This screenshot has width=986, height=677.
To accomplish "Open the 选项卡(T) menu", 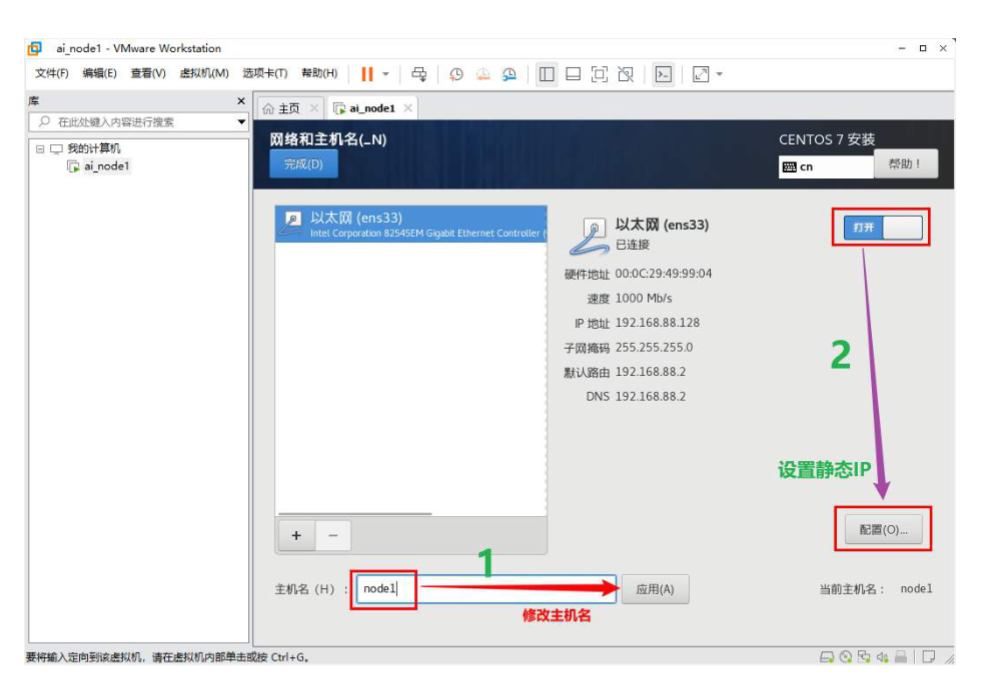I will click(x=265, y=74).
